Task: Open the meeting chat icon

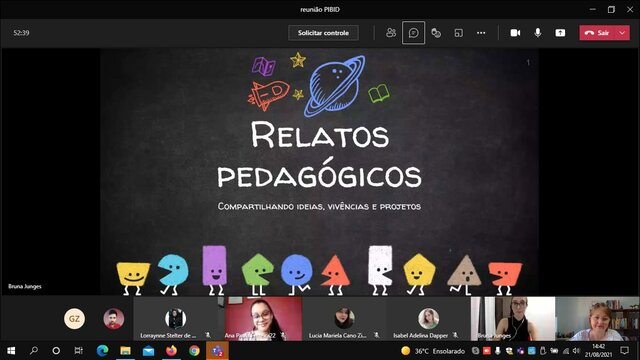Action: point(413,33)
